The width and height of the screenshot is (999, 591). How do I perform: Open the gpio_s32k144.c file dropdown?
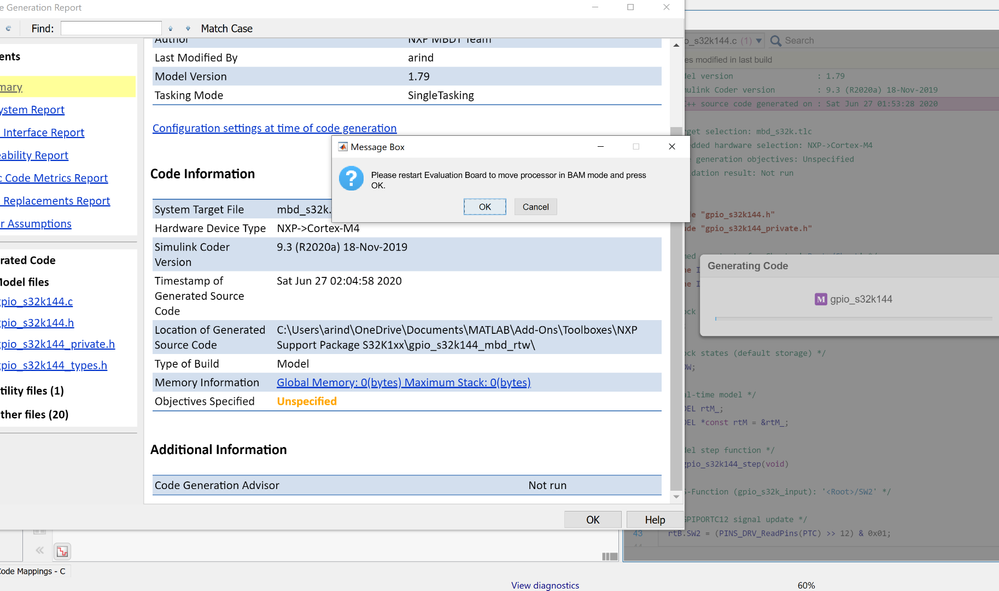coord(759,41)
